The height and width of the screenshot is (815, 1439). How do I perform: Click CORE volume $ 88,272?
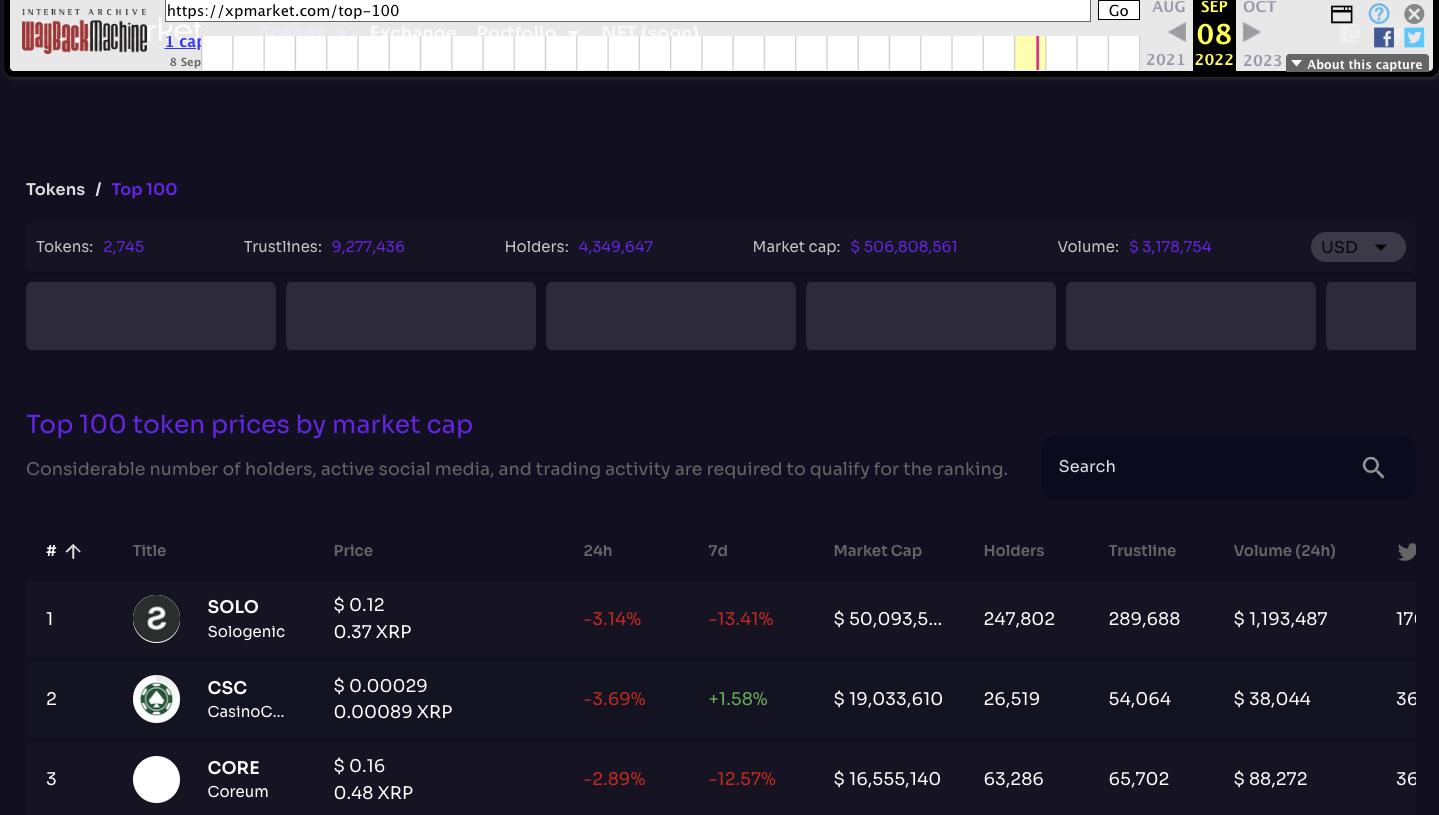pos(1270,779)
